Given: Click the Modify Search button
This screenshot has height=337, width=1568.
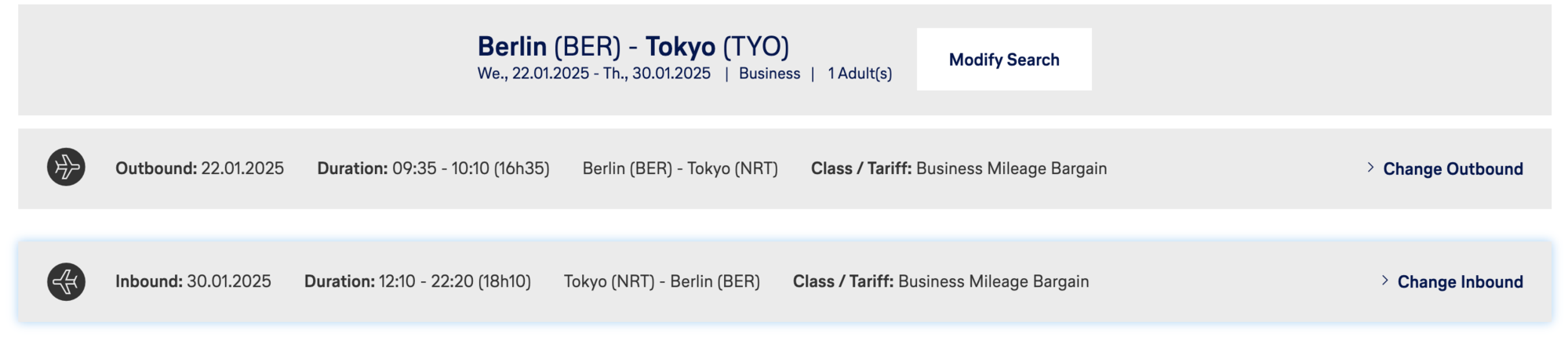Looking at the screenshot, I should coord(1004,60).
